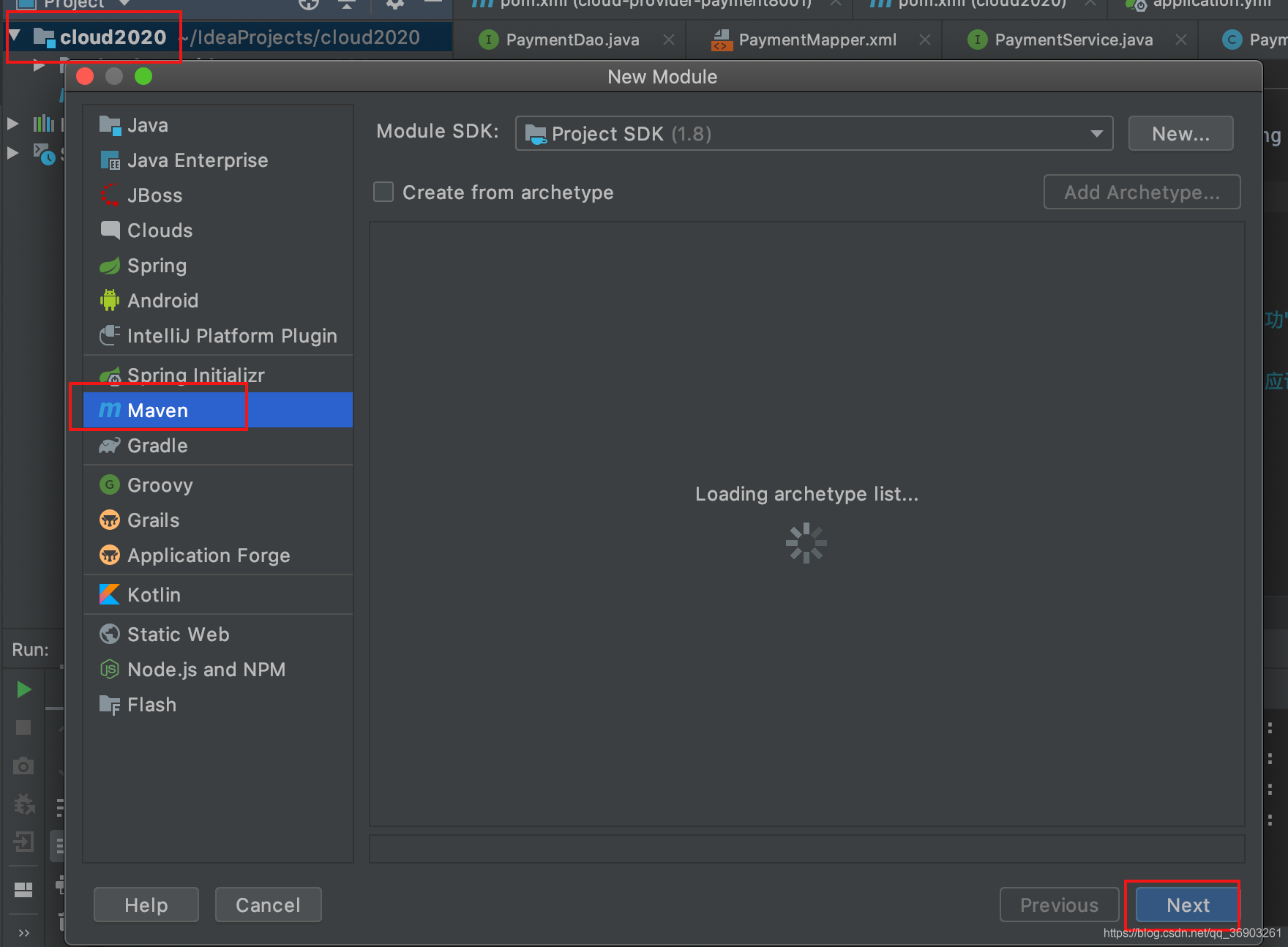Expand more tool windows chevron
The height and width of the screenshot is (947, 1288).
point(23,932)
